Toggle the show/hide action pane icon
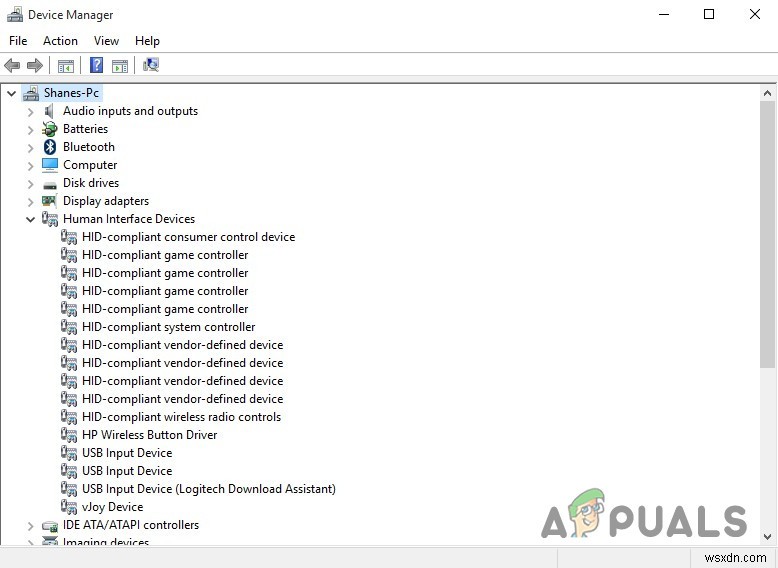 pos(120,65)
